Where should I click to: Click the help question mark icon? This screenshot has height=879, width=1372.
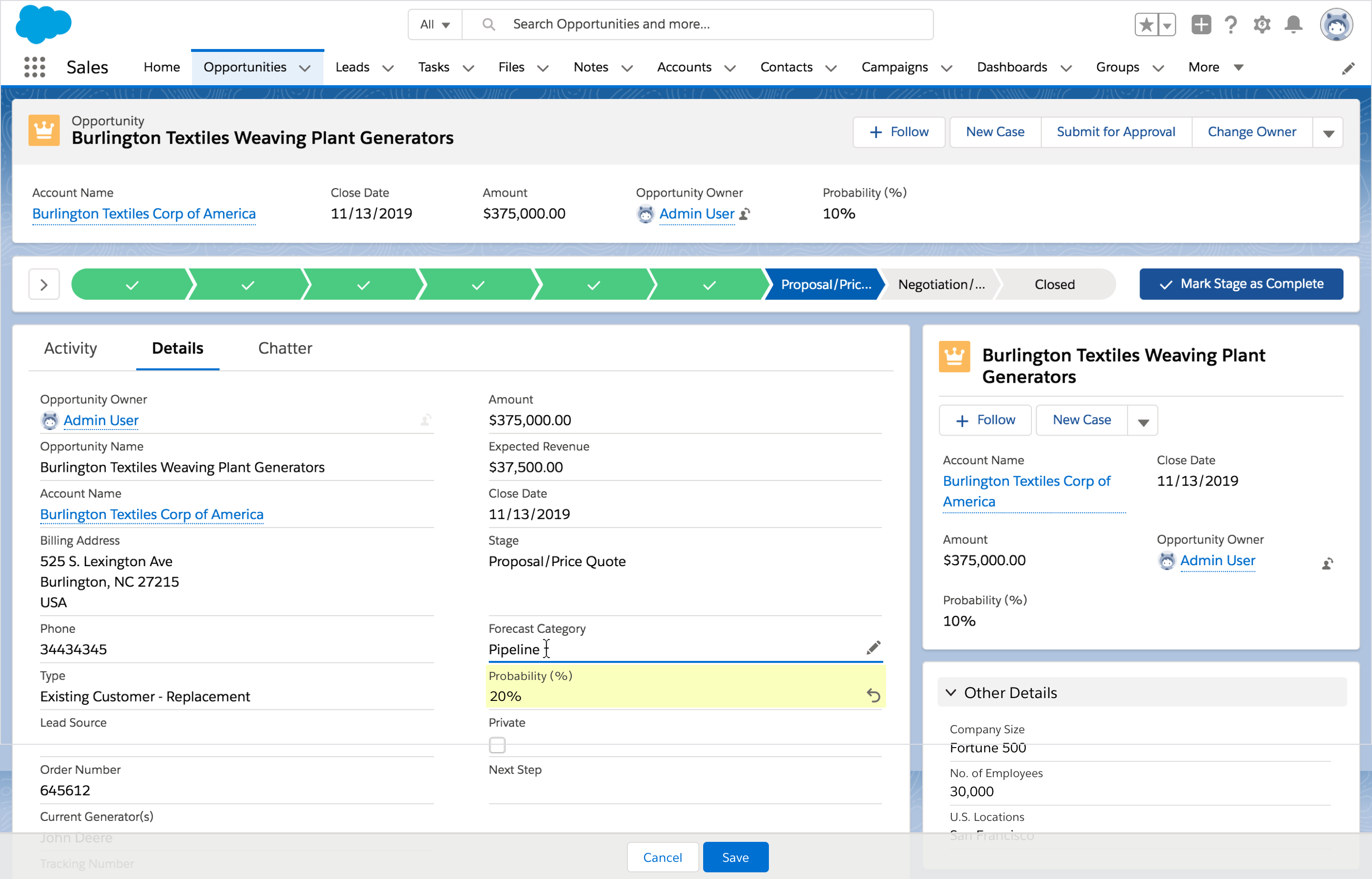click(1231, 25)
